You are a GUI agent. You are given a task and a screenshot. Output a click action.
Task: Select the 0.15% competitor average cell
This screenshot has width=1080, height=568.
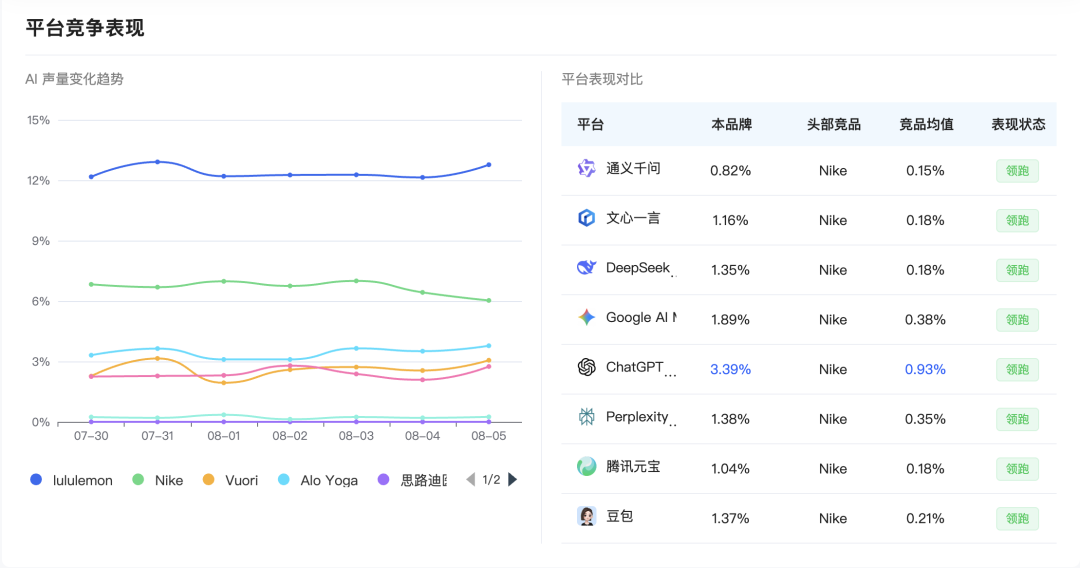[x=925, y=171]
